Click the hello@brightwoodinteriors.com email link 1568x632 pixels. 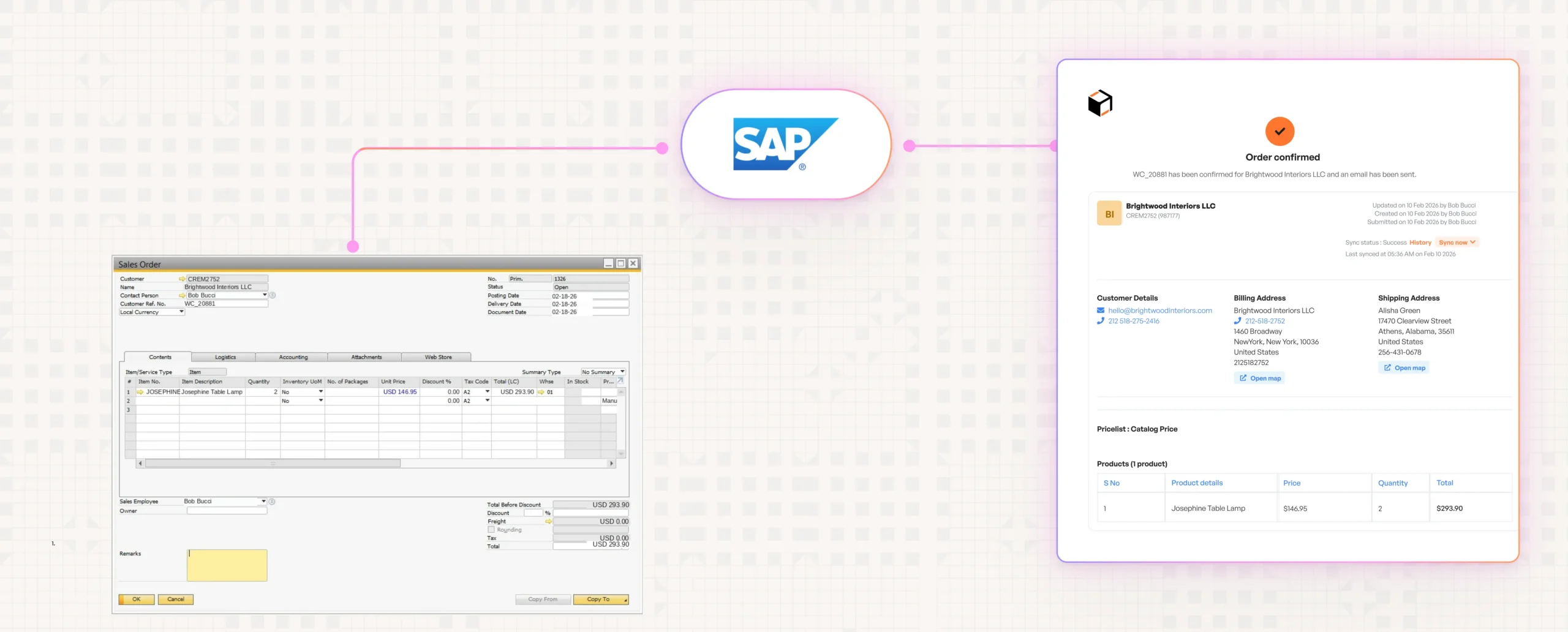(1160, 310)
